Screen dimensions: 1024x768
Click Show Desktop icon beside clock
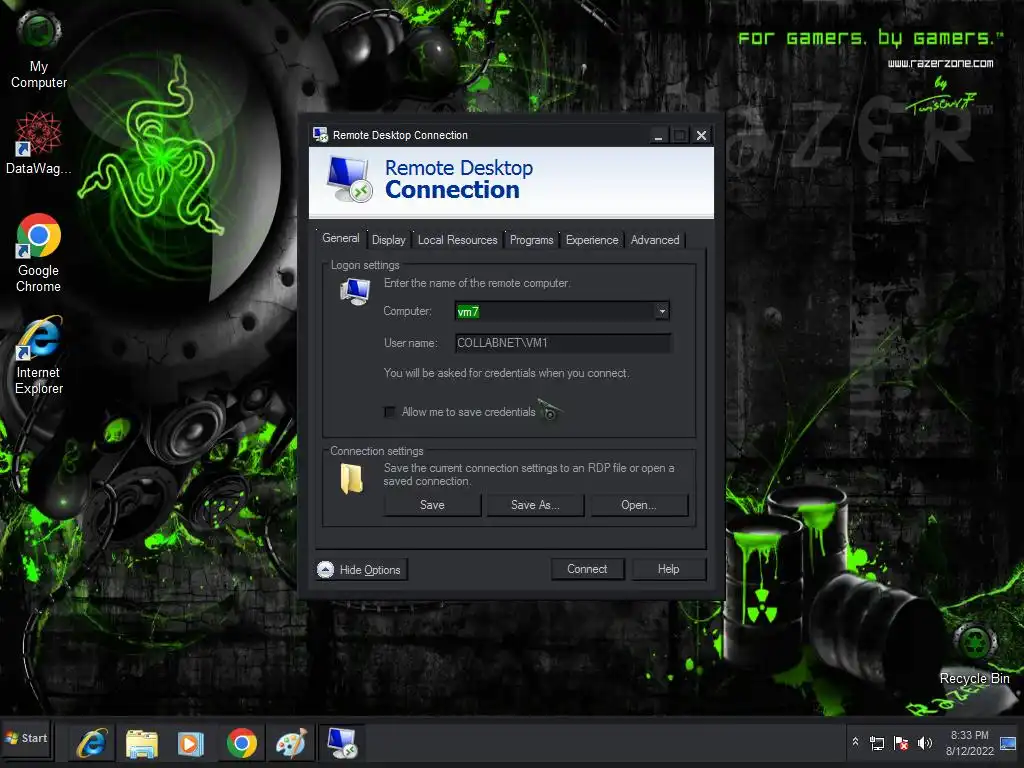coord(1008,744)
